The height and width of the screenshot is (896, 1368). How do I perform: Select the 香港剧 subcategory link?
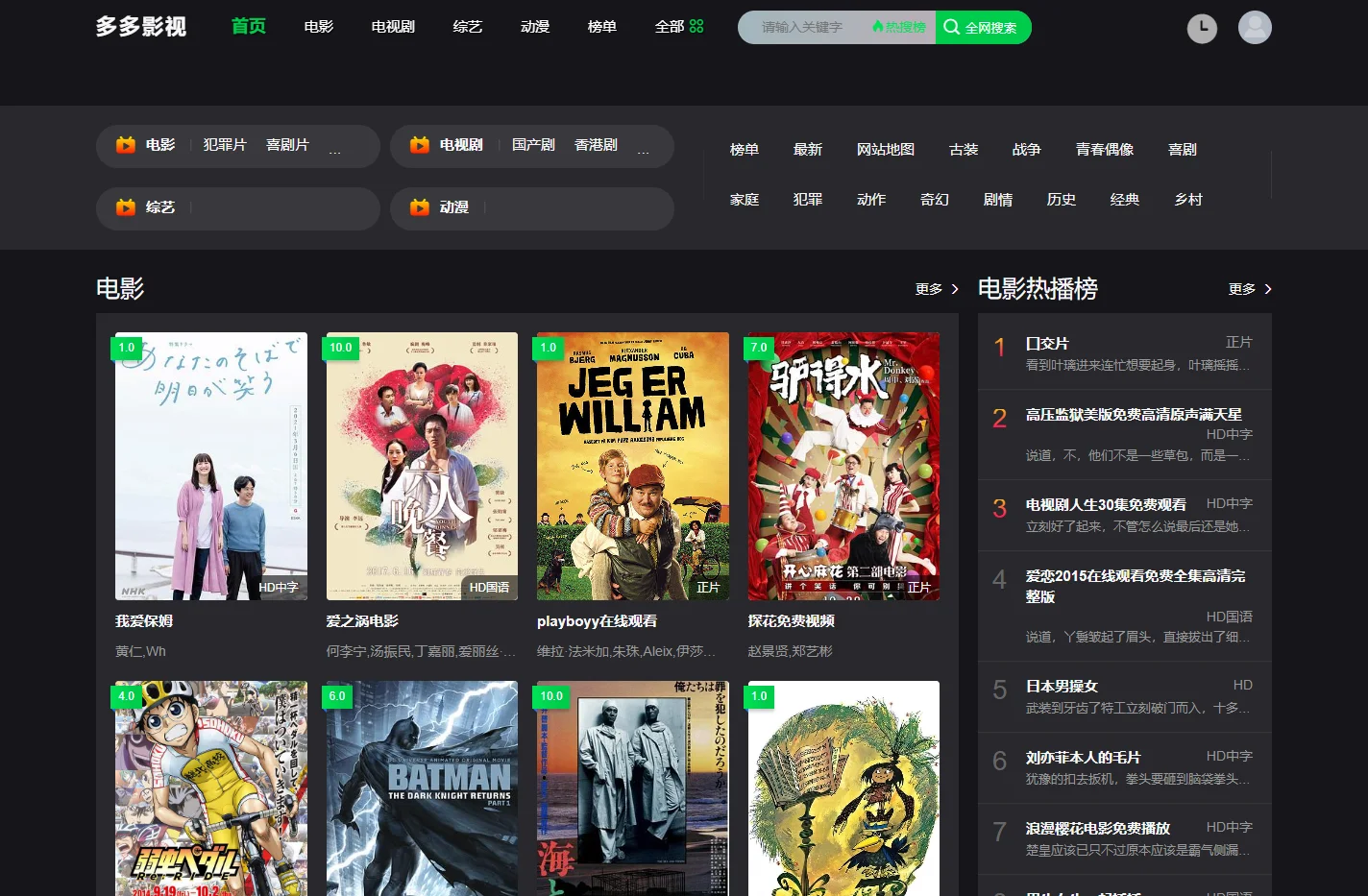(596, 145)
